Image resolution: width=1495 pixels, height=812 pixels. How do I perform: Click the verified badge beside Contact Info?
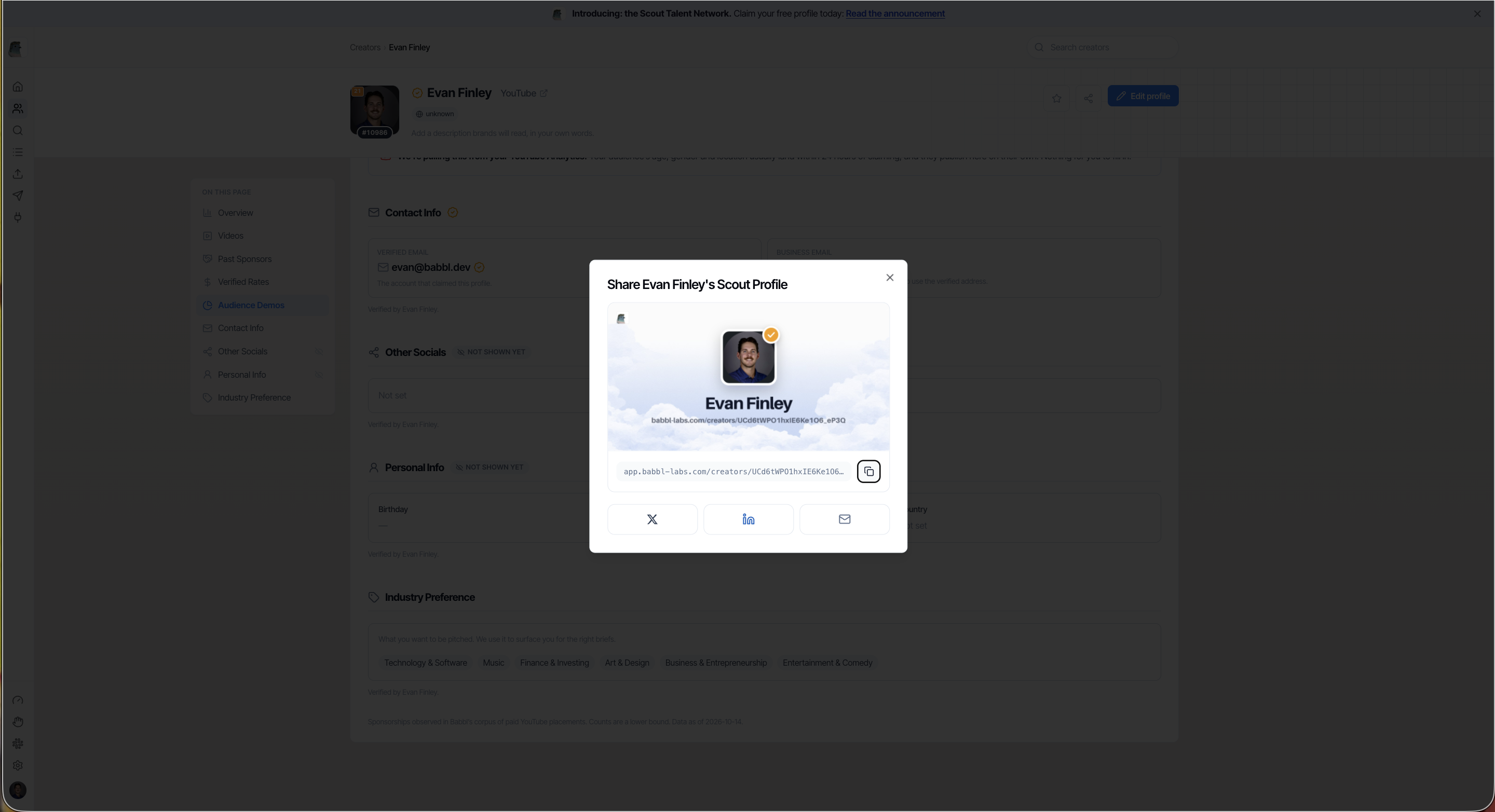click(453, 213)
